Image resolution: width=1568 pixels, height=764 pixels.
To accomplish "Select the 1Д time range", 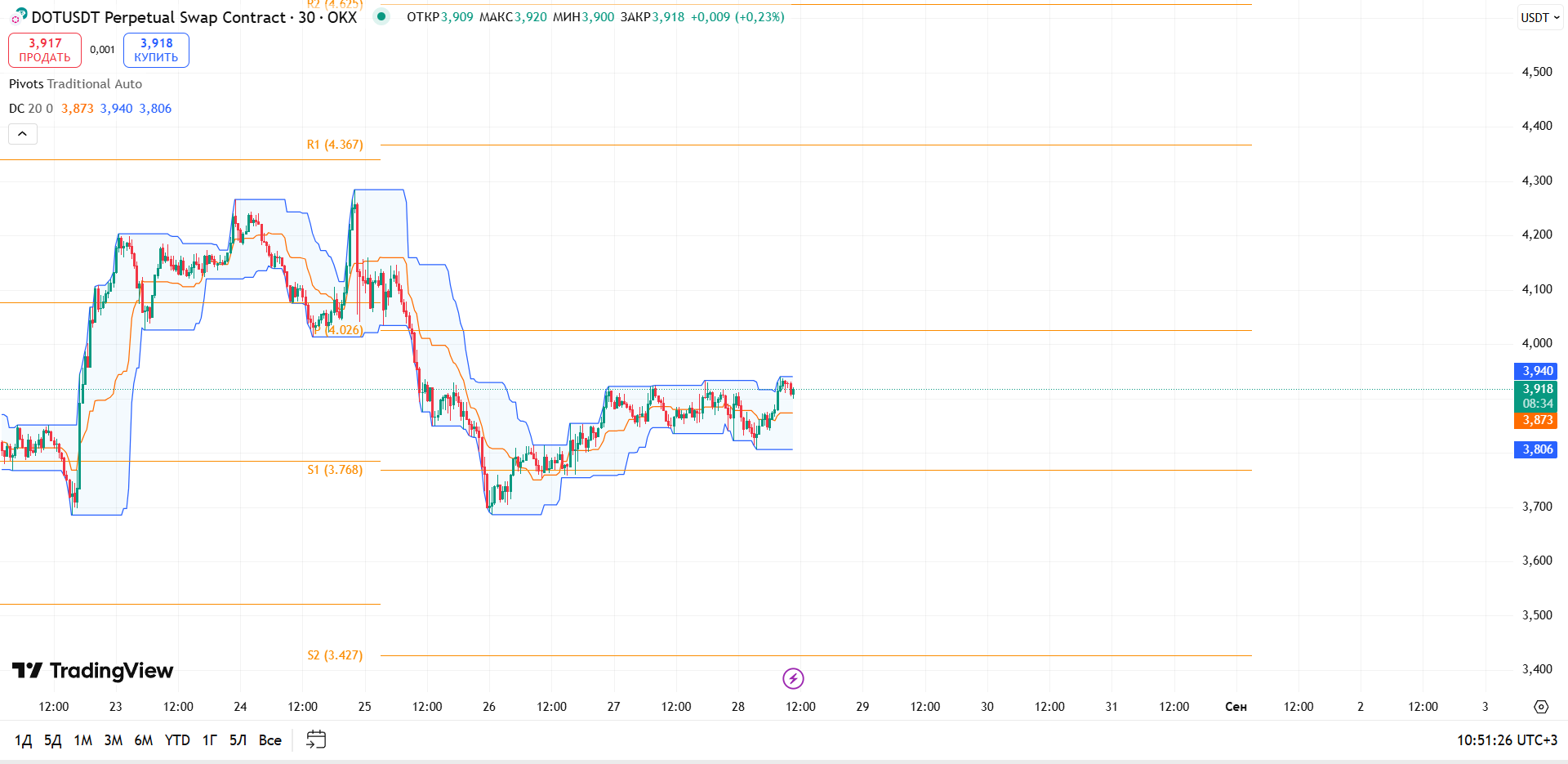I will point(24,740).
